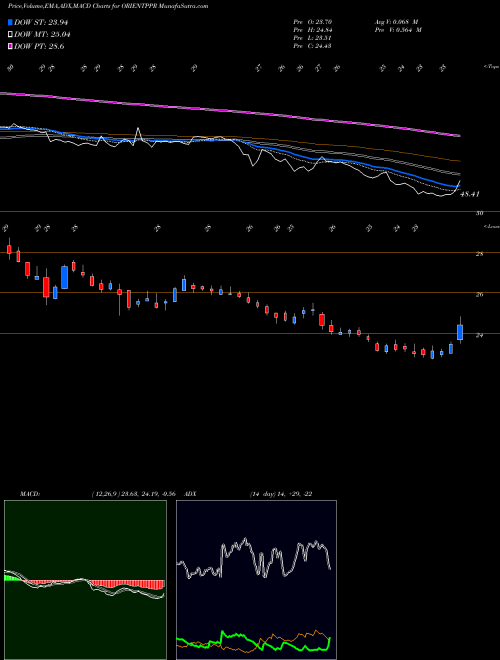
Task: Select the DOW ST: 23.94 legend label
Action: tap(41, 22)
